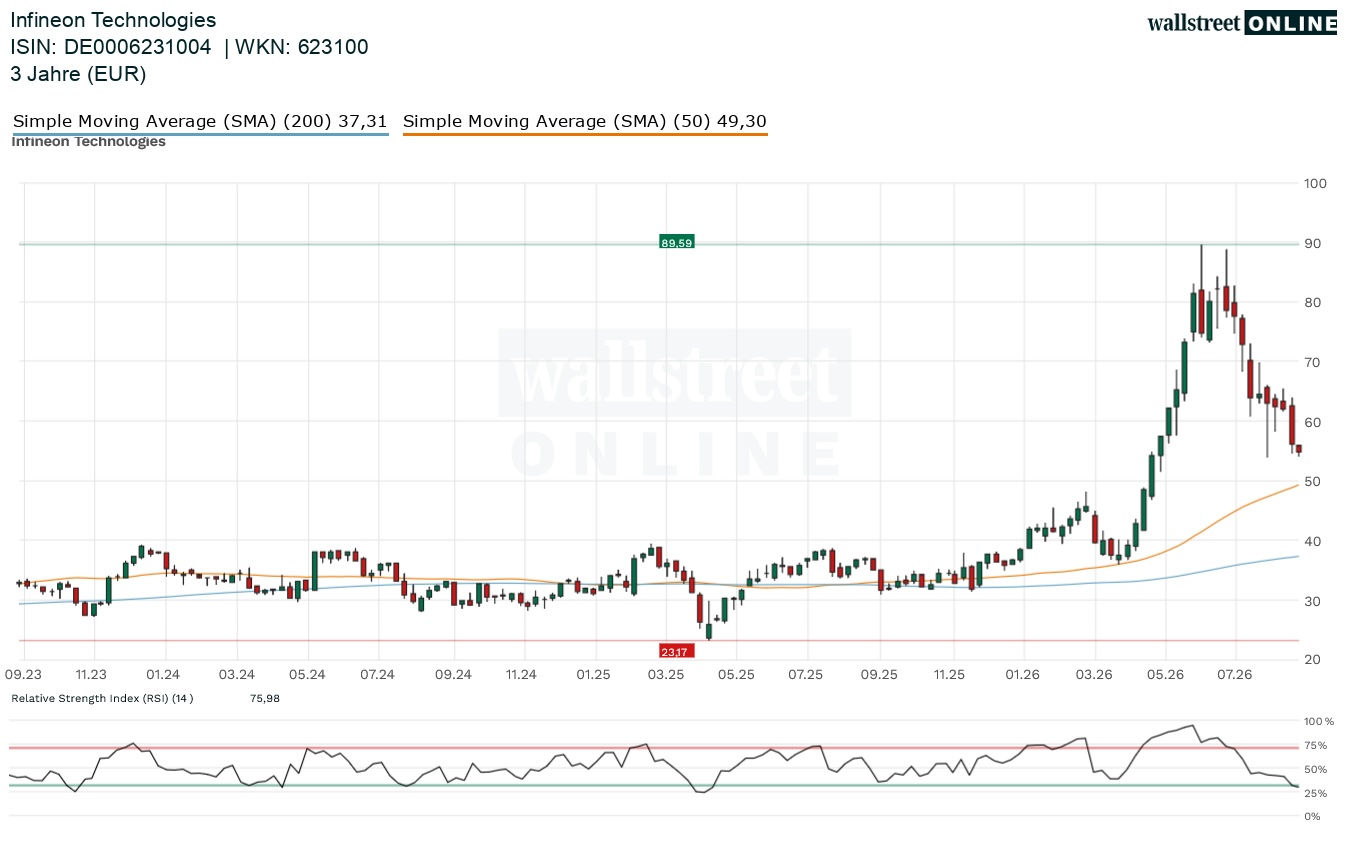Click the 50% RSI axis label
Image resolution: width=1349 pixels, height=843 pixels.
point(1316,769)
